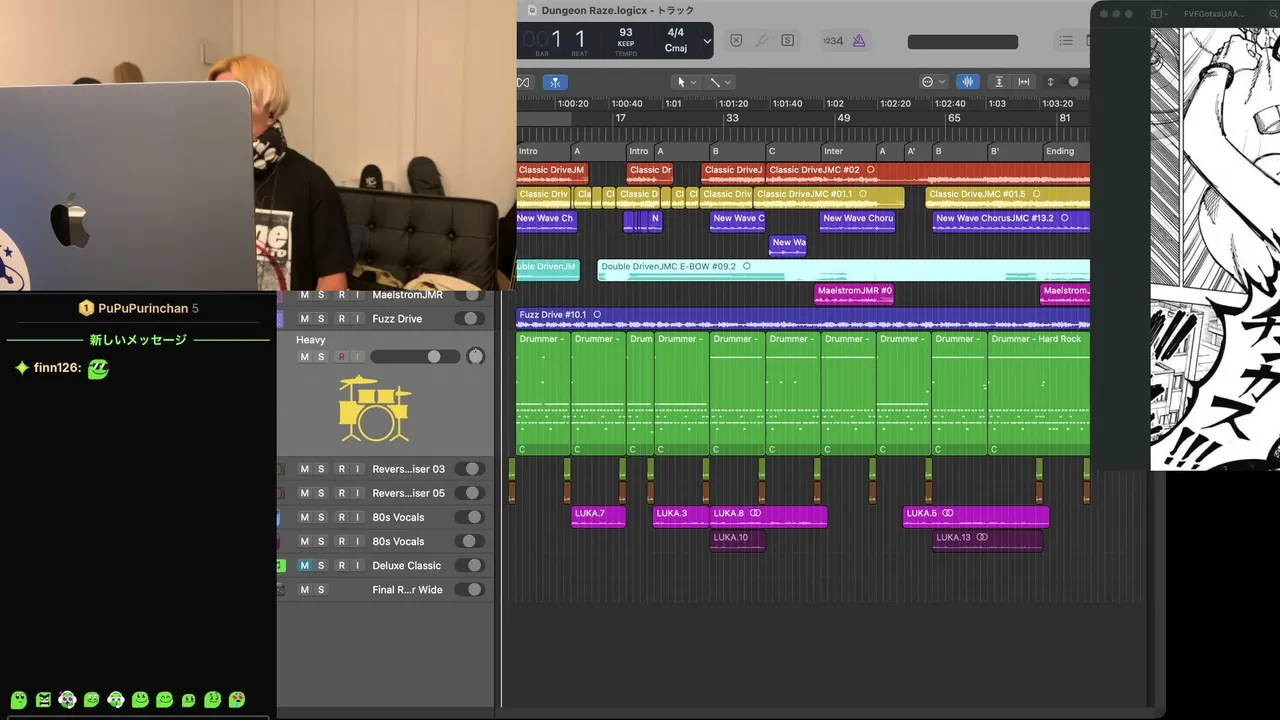The image size is (1280, 720).
Task: Click the vertical auto zoom button
Action: pyautogui.click(x=998, y=82)
